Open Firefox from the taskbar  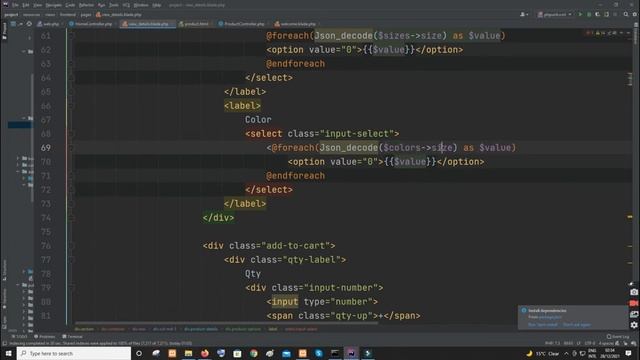pos(204,353)
